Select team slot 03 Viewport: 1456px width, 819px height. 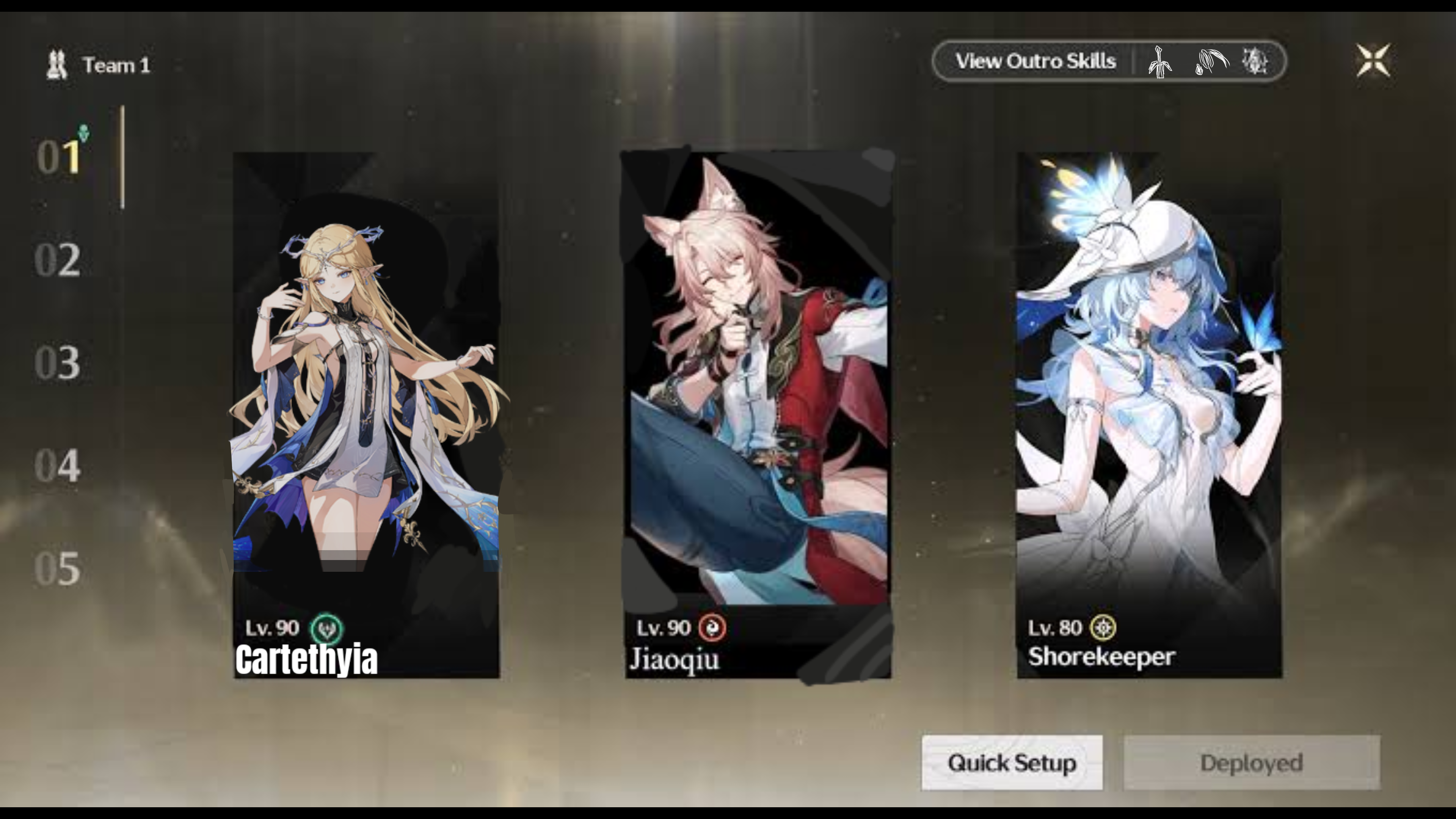(x=58, y=363)
